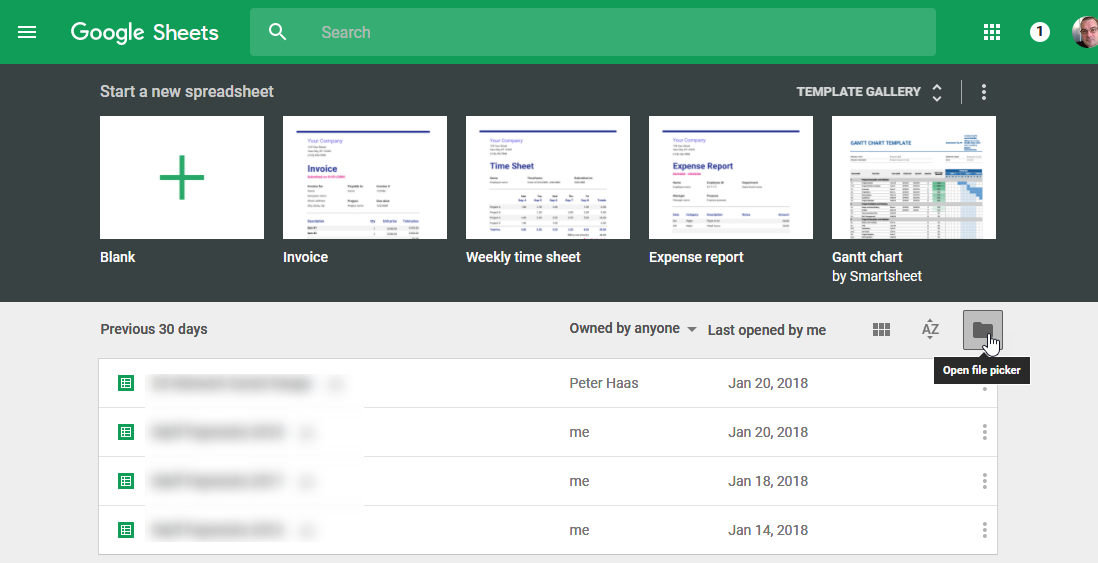Open notifications badge showing 1
The width and height of the screenshot is (1098, 563).
click(x=1040, y=32)
